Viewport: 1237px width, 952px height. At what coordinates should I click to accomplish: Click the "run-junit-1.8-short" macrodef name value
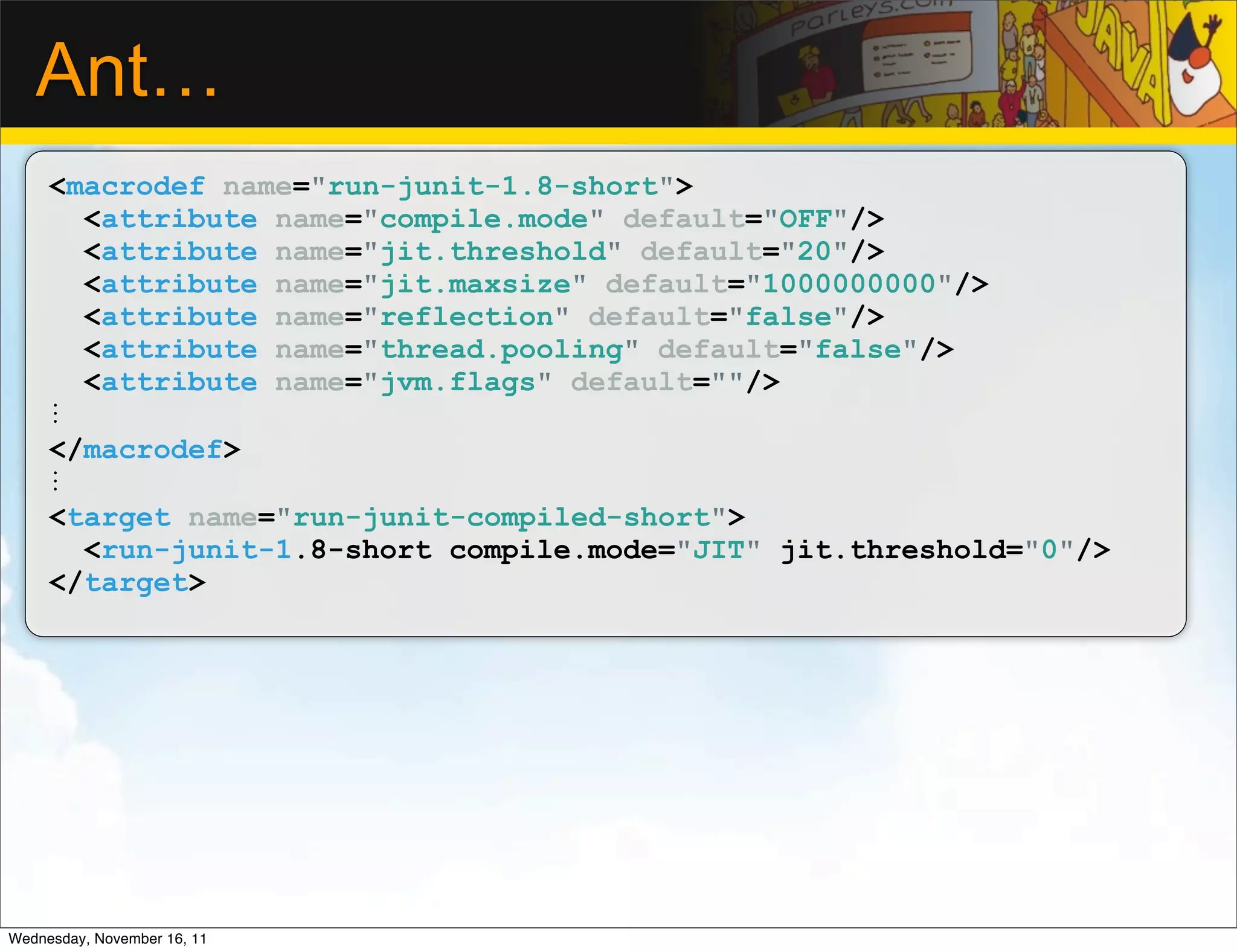[492, 187]
